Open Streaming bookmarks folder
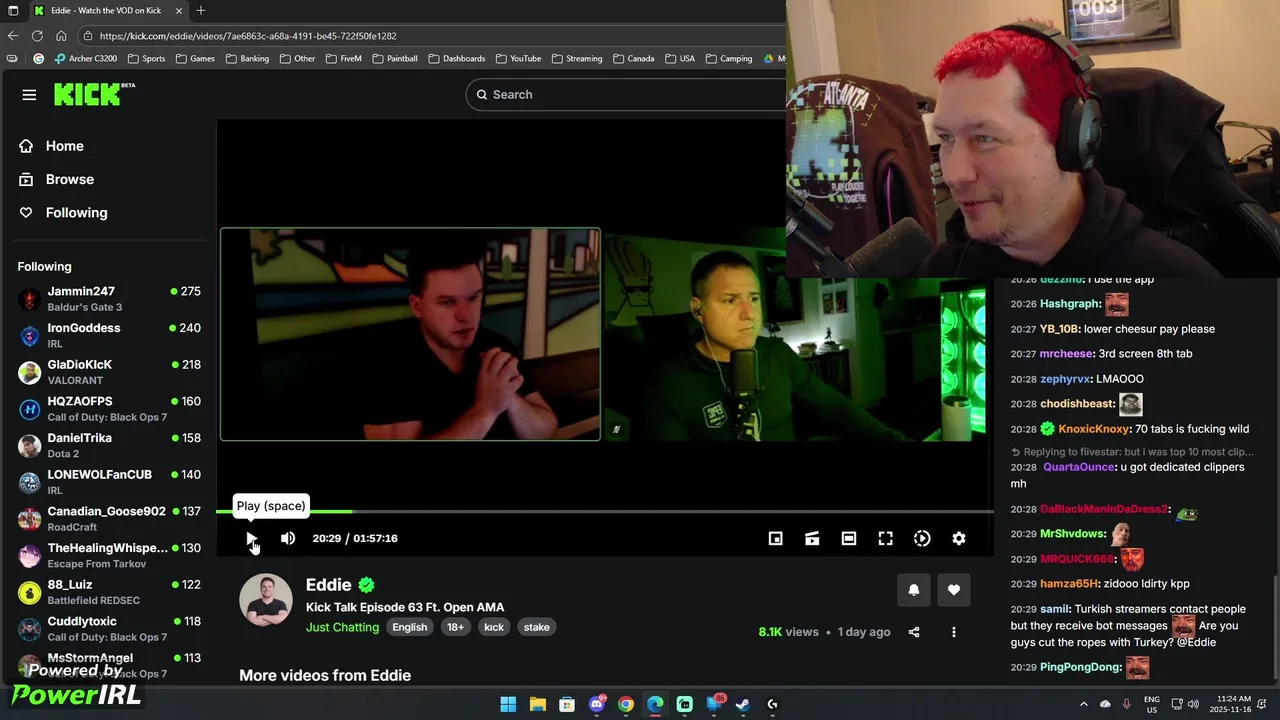The image size is (1280, 720). point(576,59)
